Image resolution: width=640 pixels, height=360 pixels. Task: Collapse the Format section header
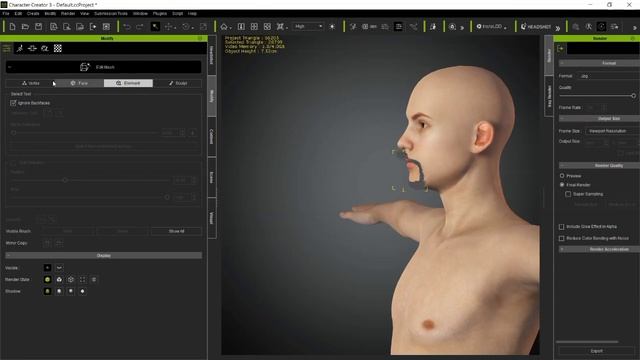pos(599,63)
